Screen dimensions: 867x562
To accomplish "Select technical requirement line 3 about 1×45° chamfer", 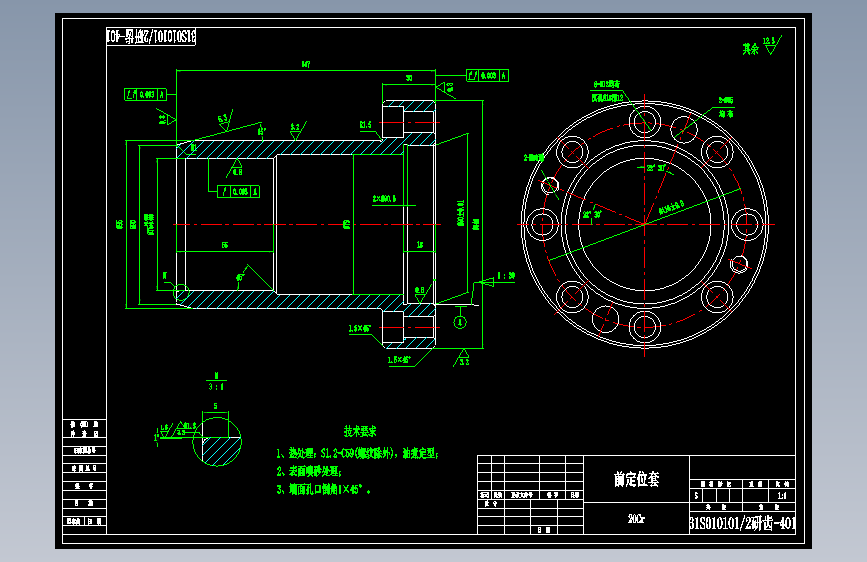I will coord(323,490).
